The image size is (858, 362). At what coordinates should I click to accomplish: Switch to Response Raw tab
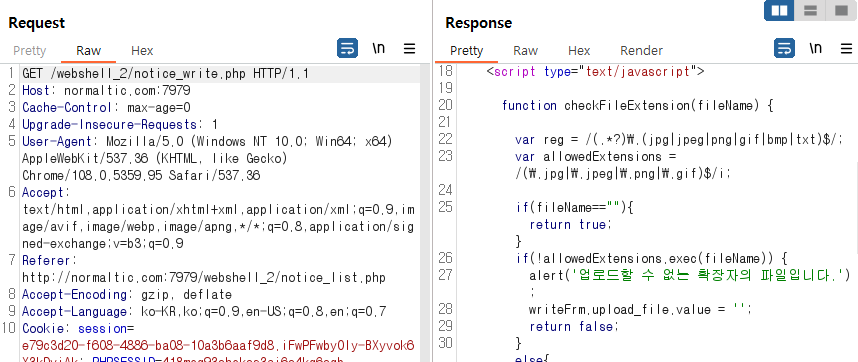[525, 51]
